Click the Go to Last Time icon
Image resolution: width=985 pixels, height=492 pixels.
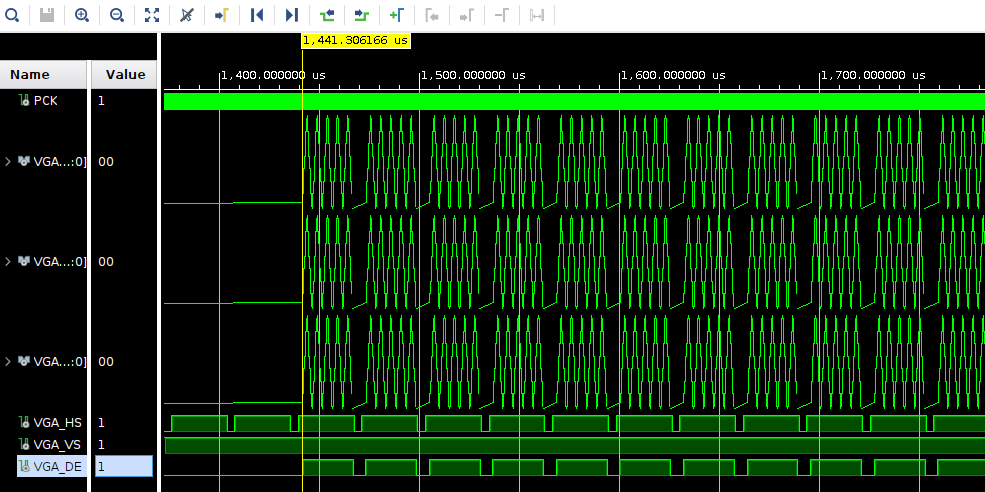coord(291,14)
